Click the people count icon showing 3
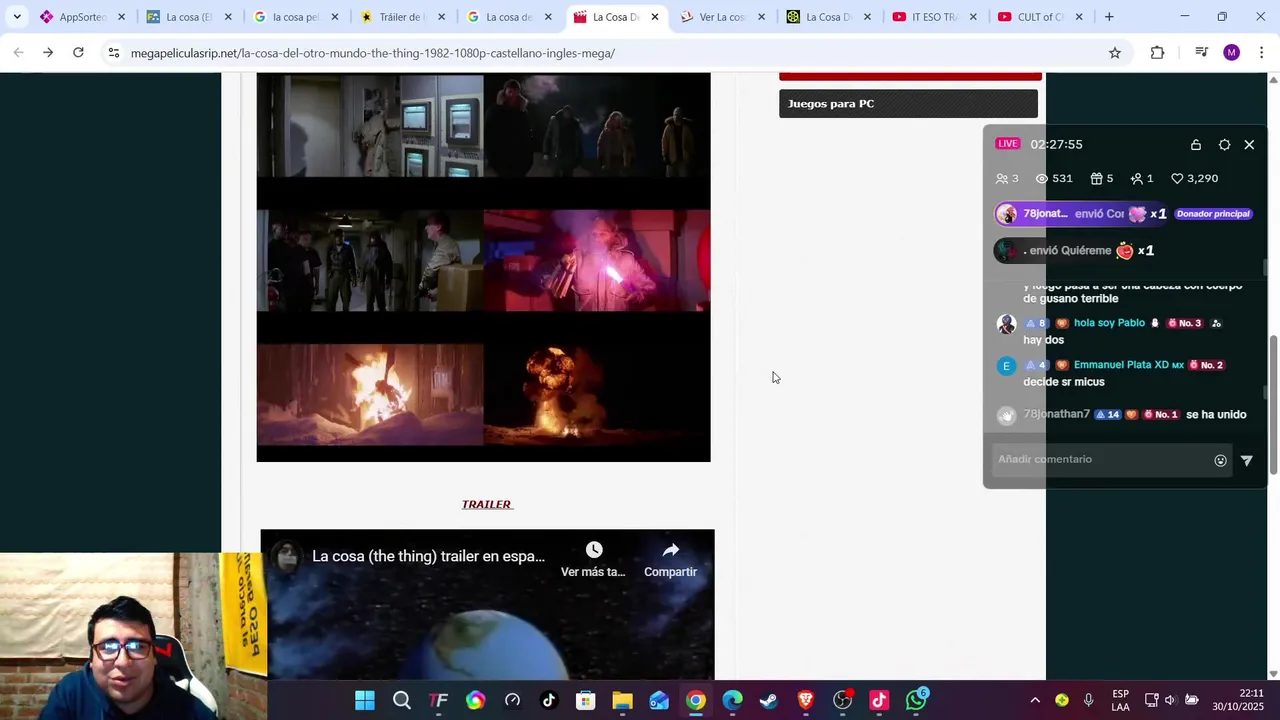 tap(1002, 178)
